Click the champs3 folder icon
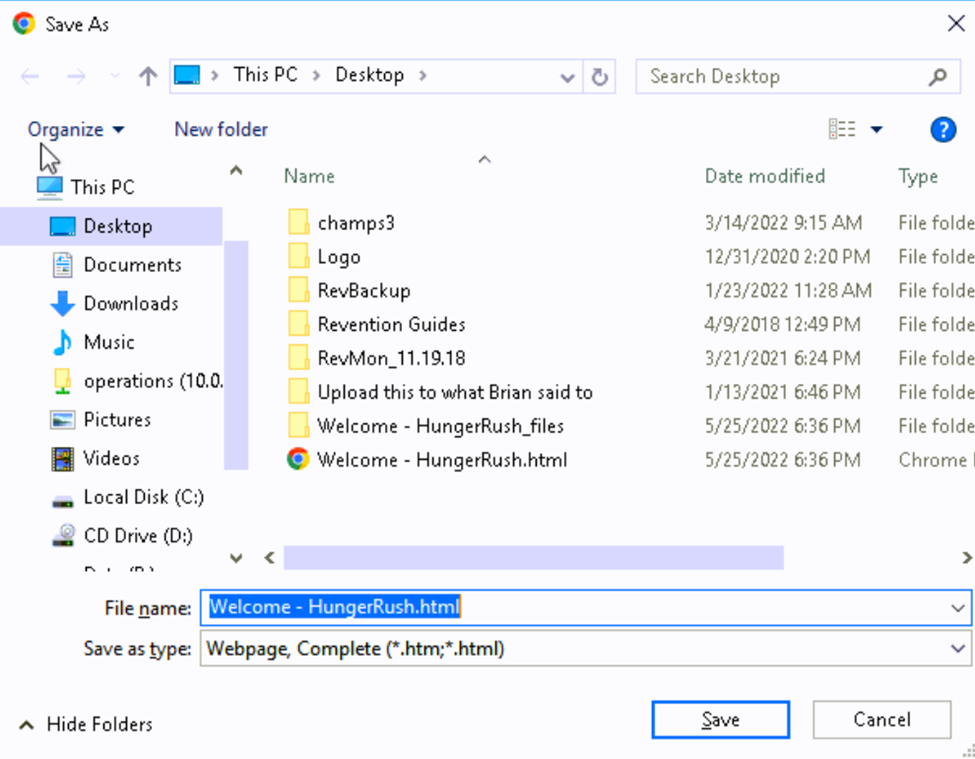 coord(298,222)
